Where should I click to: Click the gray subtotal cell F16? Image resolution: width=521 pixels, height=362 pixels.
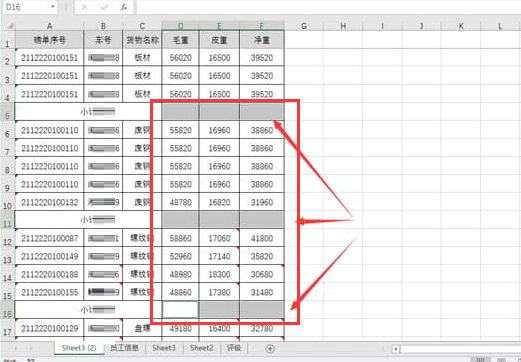pyautogui.click(x=262, y=310)
